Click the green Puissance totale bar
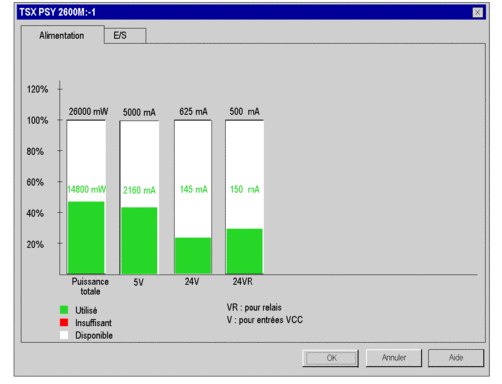The image size is (502, 384). pyautogui.click(x=86, y=238)
